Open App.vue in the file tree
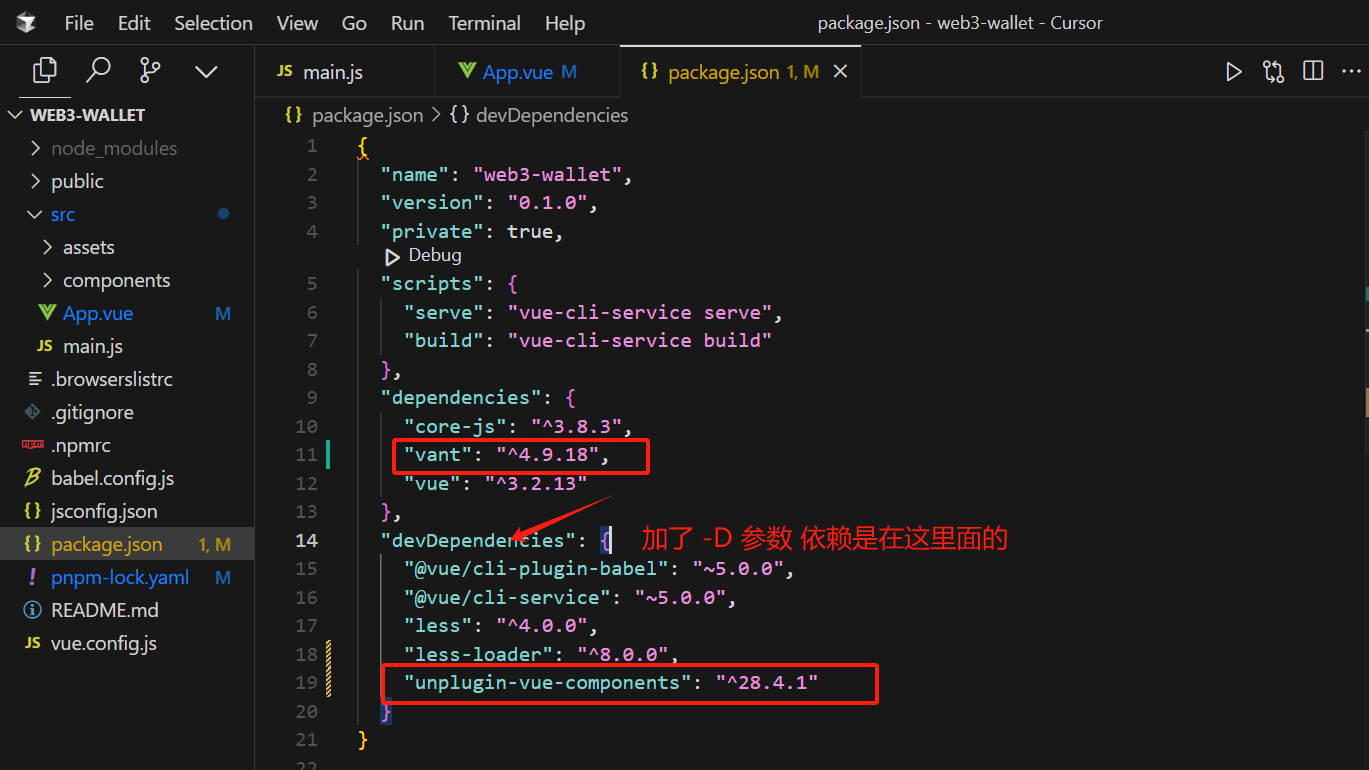This screenshot has height=770, width=1369. (127, 313)
